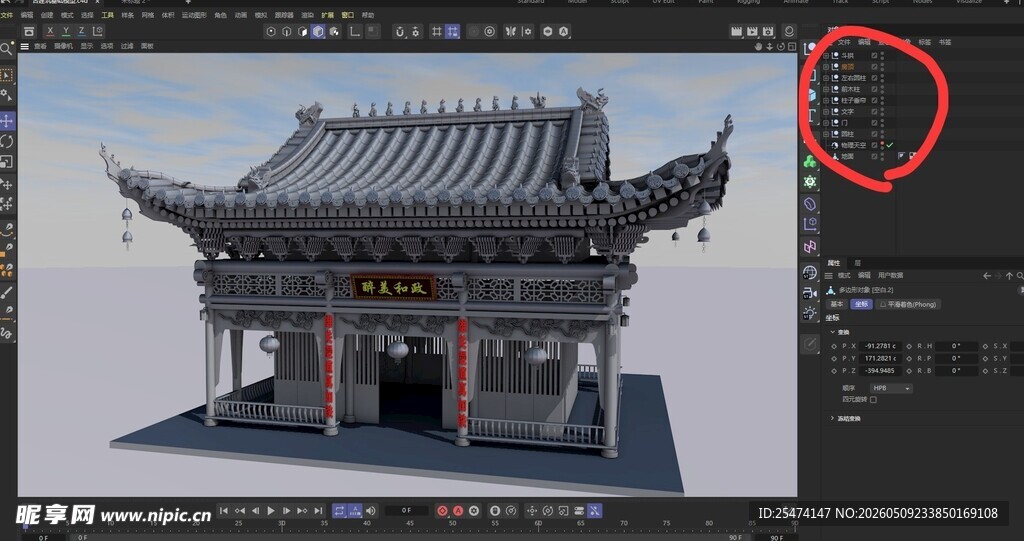Click the light bulb icon in right toolbar
This screenshot has width=1024, height=541.
(x=810, y=313)
